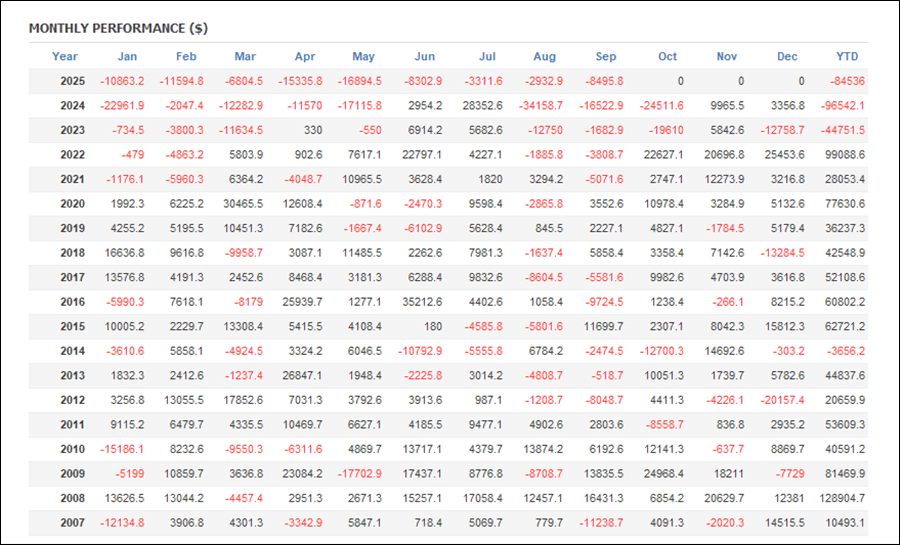This screenshot has height=545, width=900.
Task: Click the Jun column header
Action: (x=424, y=57)
